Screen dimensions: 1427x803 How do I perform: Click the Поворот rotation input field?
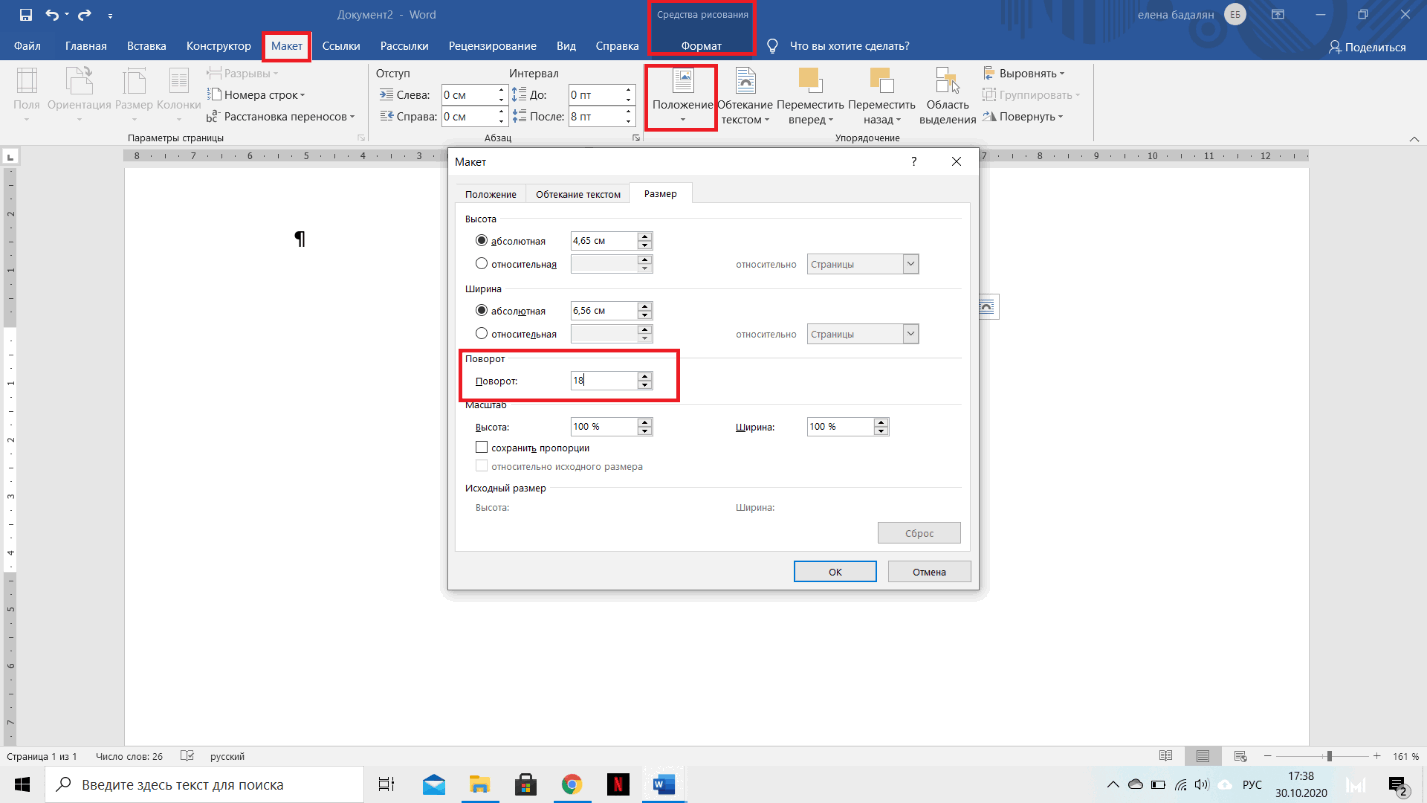tap(603, 381)
